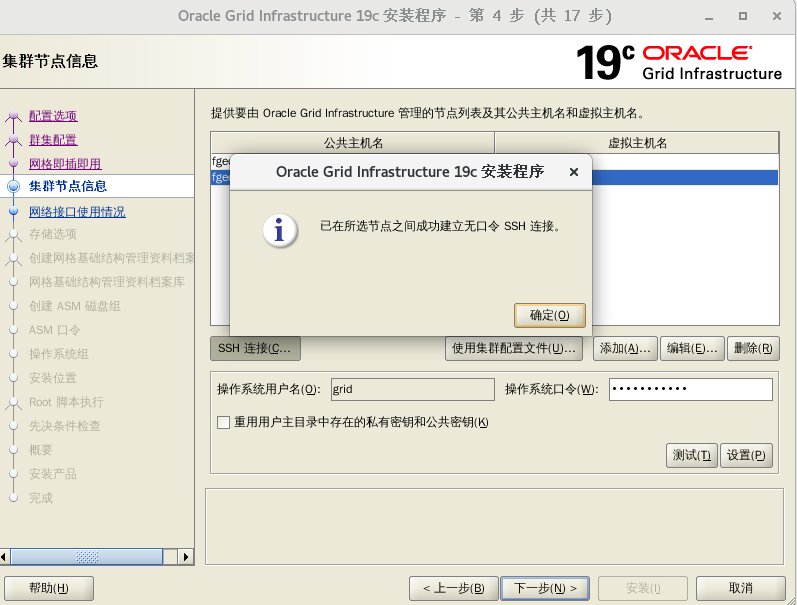
Task: Click the step bullet icon beside 集群节点信息
Action: point(14,186)
